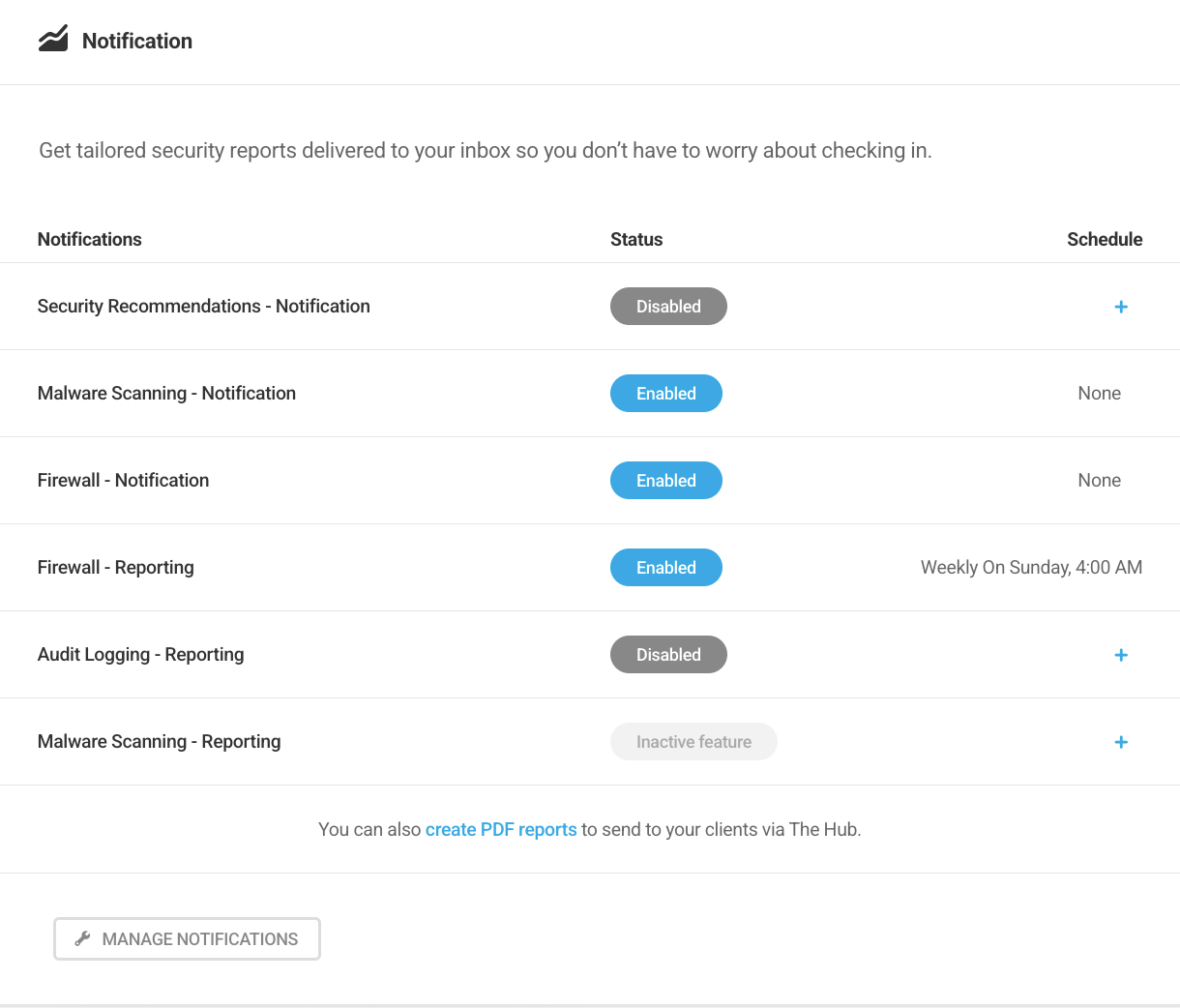Screen dimensions: 1180x1008
Task: Add a schedule for Security Recommendations notification
Action: (x=1121, y=306)
